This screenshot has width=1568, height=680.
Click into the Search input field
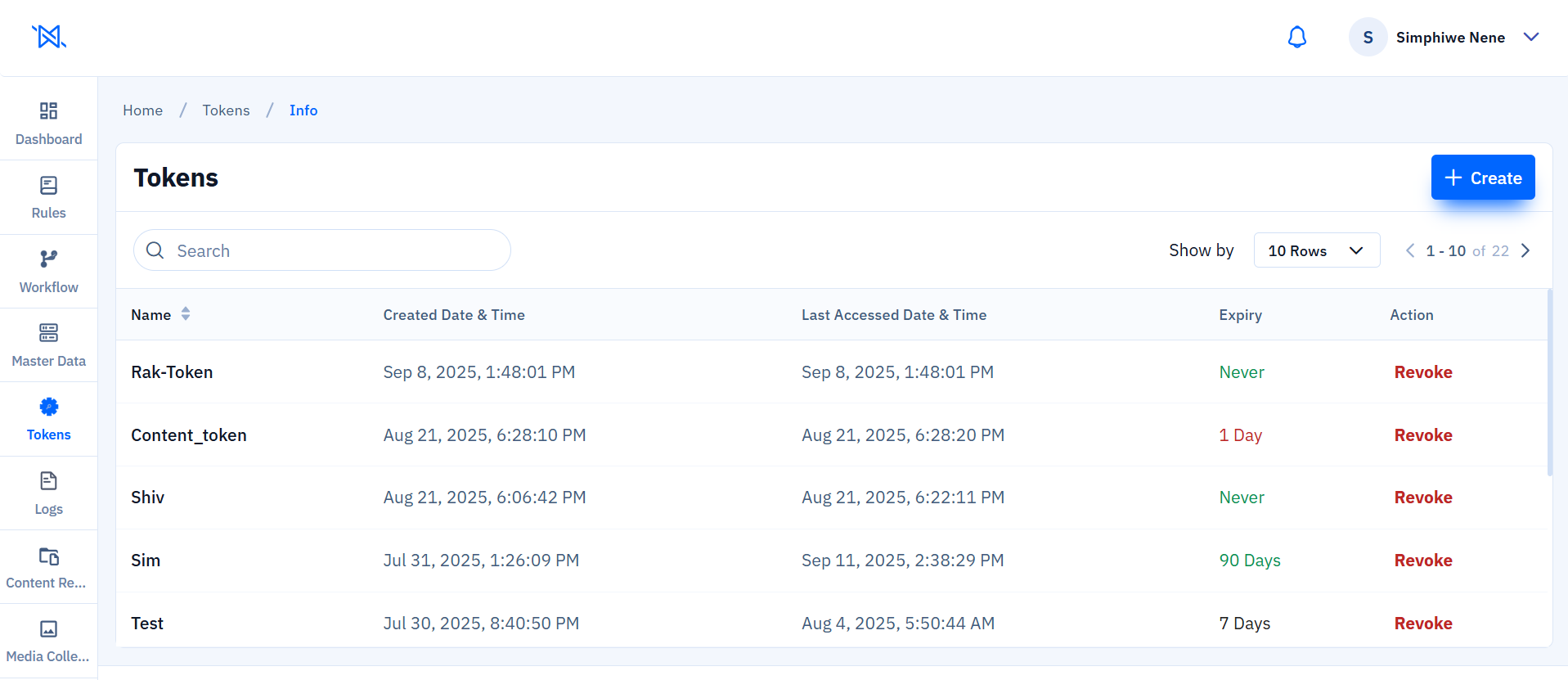tap(335, 251)
